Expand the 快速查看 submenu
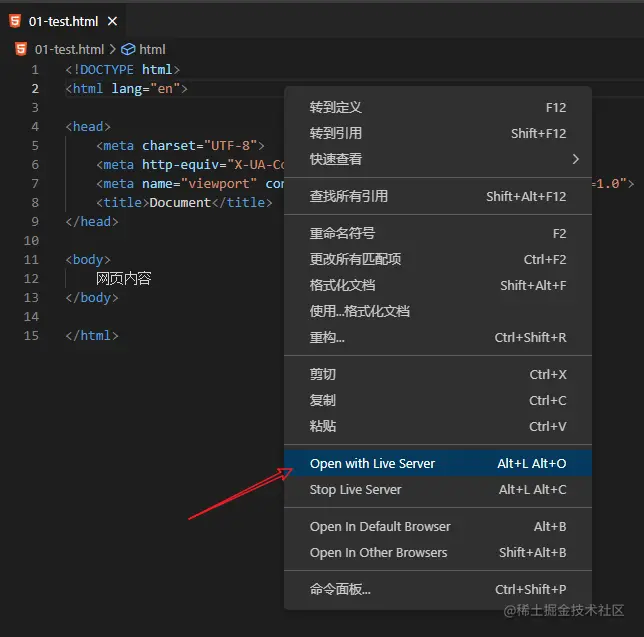 click(438, 159)
